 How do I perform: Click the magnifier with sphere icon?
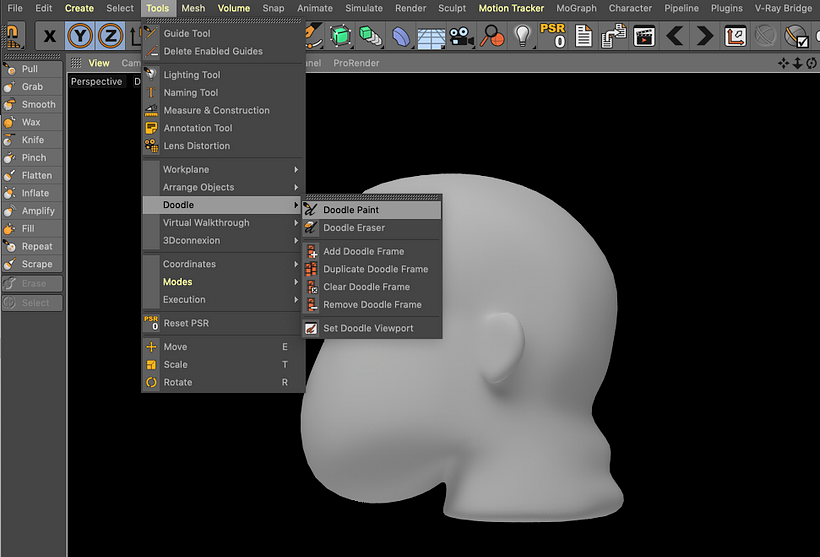492,36
